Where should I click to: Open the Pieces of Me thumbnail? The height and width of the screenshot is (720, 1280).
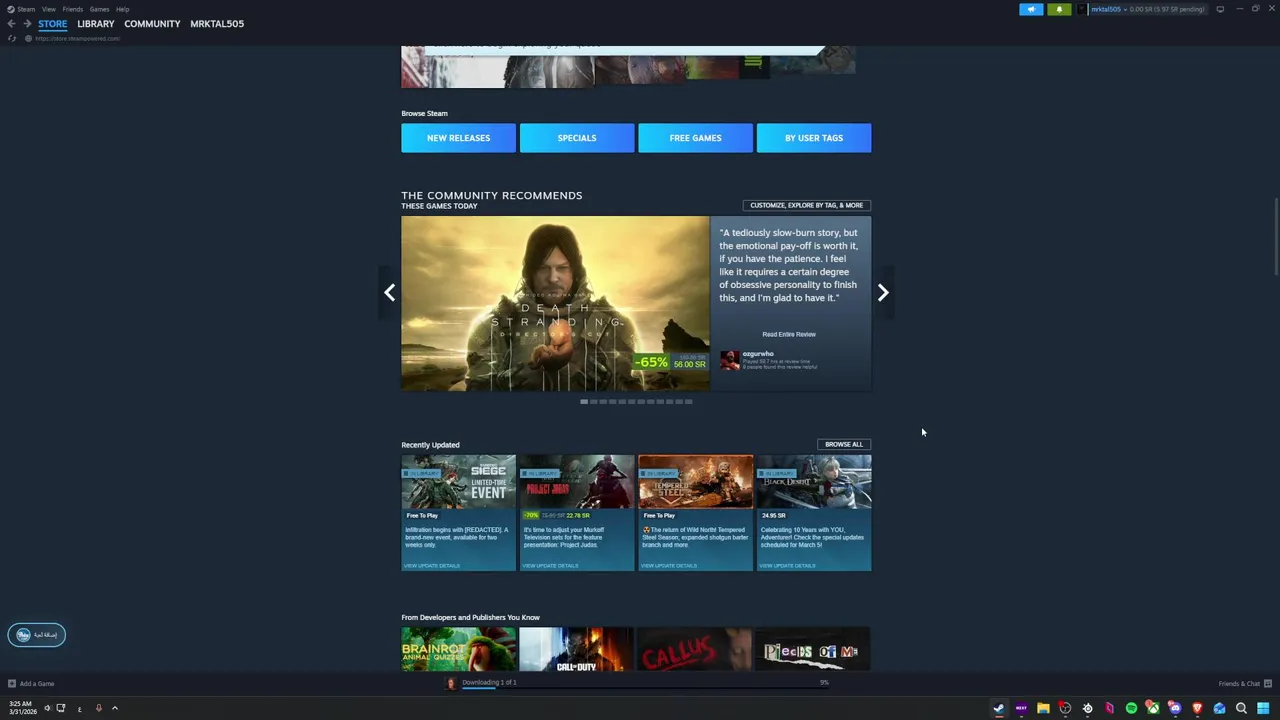[x=814, y=649]
